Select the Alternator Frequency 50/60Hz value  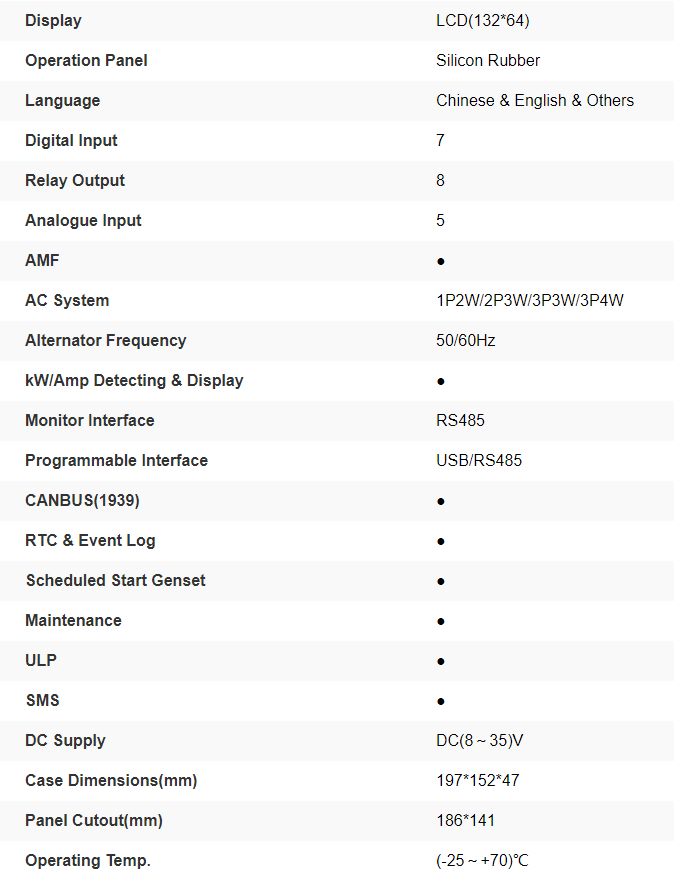click(466, 340)
